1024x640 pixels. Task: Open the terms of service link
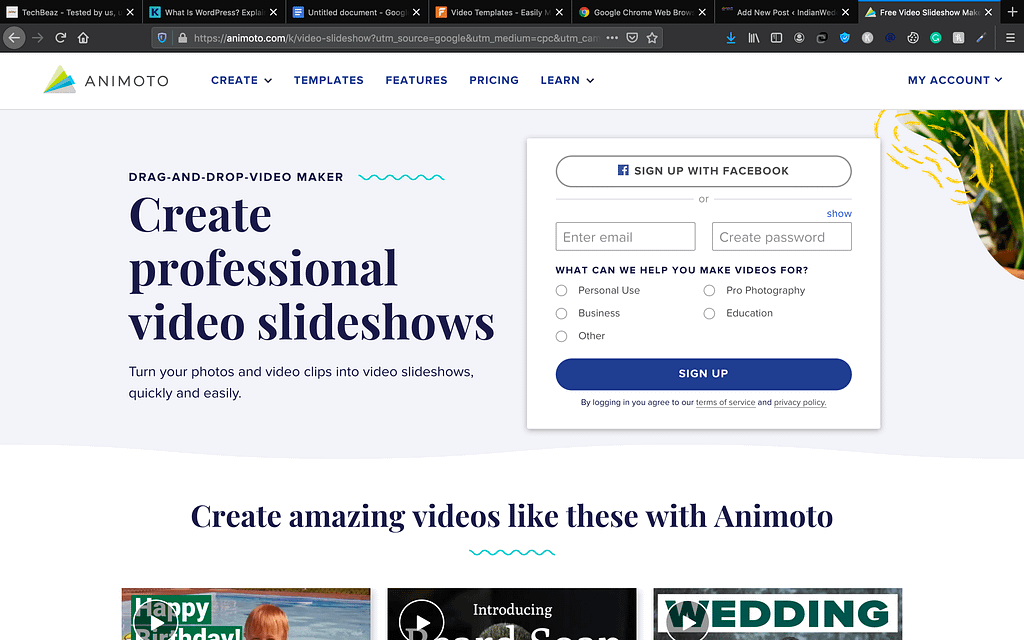(725, 402)
